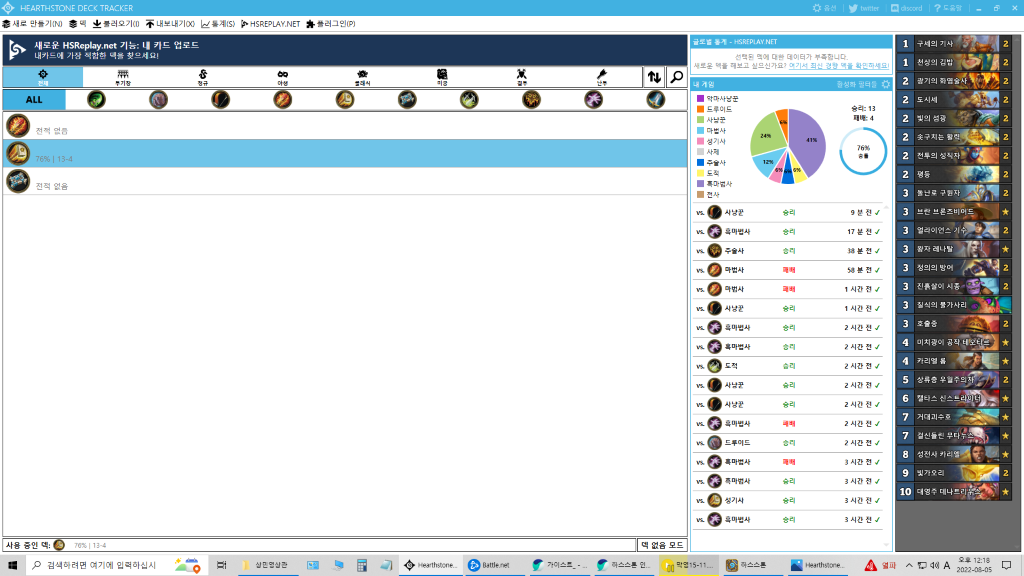Open game vs 사냥꾼 from 9 분 전
The width and height of the screenshot is (1024, 576).
tap(788, 212)
